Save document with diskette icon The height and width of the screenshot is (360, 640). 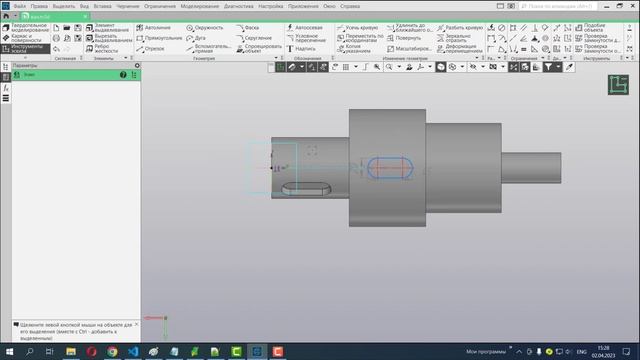click(x=78, y=28)
